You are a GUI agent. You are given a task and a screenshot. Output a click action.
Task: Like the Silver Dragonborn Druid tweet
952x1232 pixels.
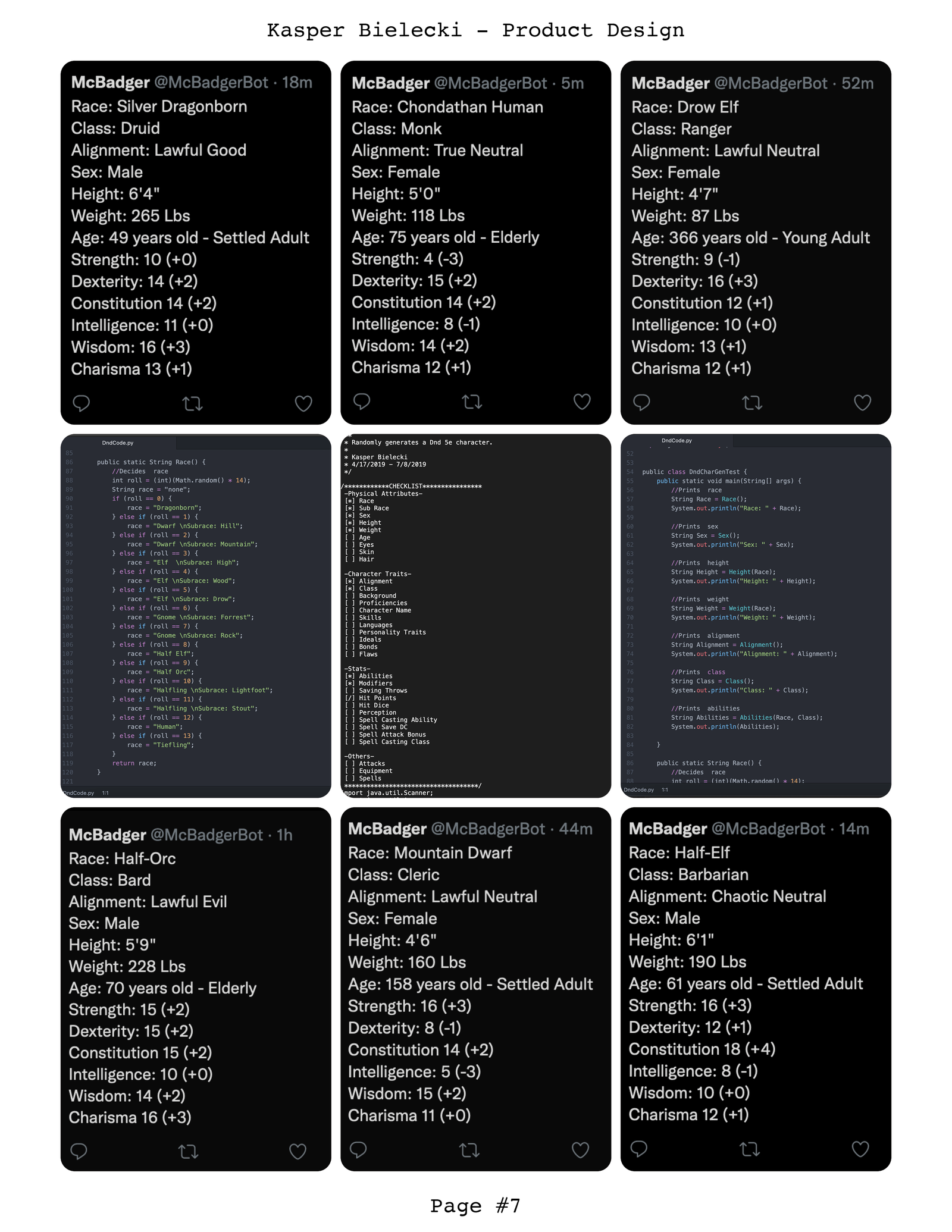pos(303,404)
